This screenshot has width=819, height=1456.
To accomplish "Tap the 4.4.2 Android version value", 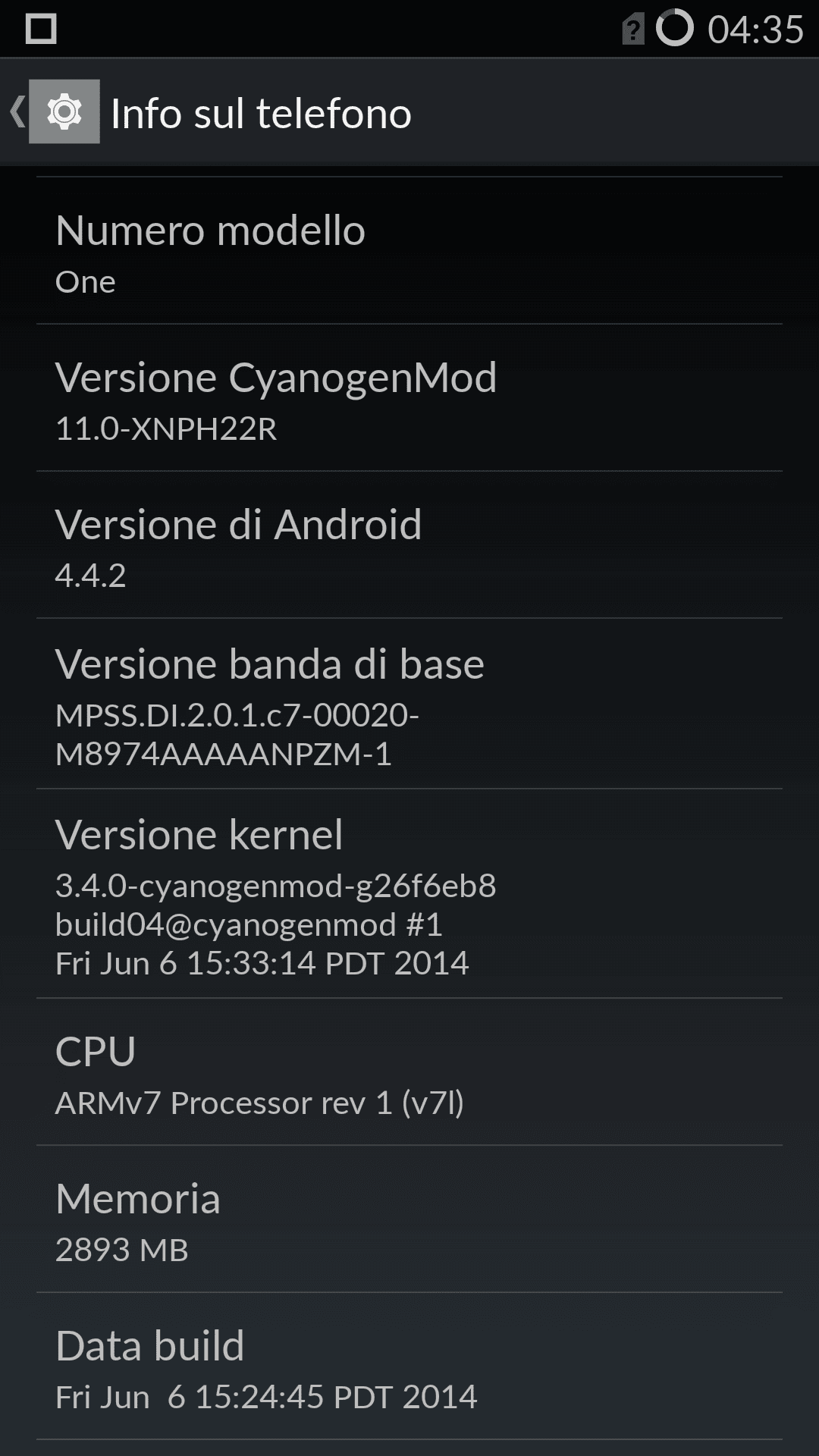I will (90, 576).
